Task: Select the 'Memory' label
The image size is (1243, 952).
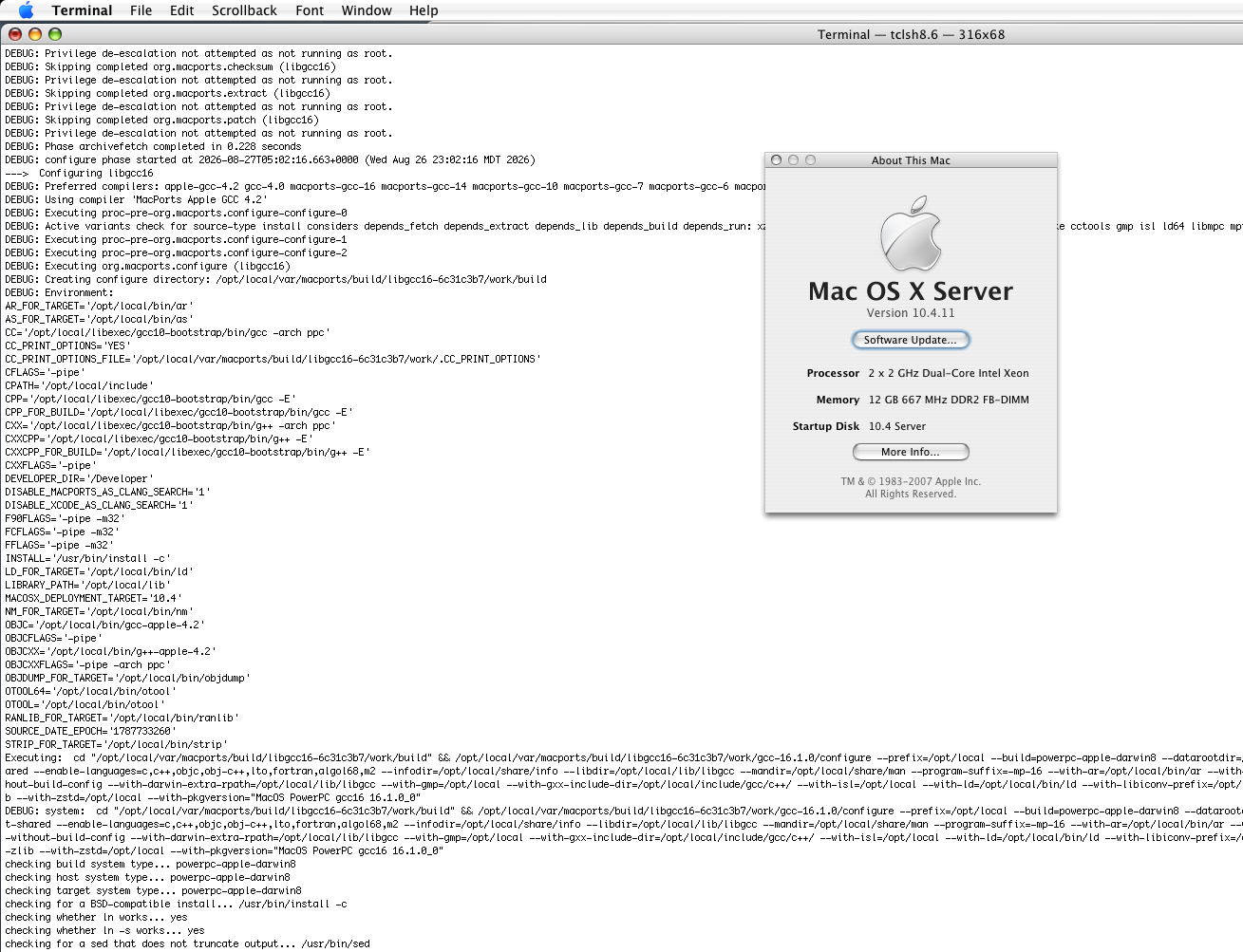Action: point(838,400)
